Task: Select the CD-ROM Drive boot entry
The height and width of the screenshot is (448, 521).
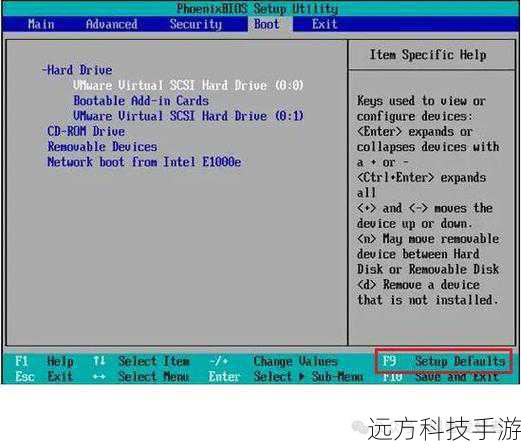Action: (x=86, y=131)
